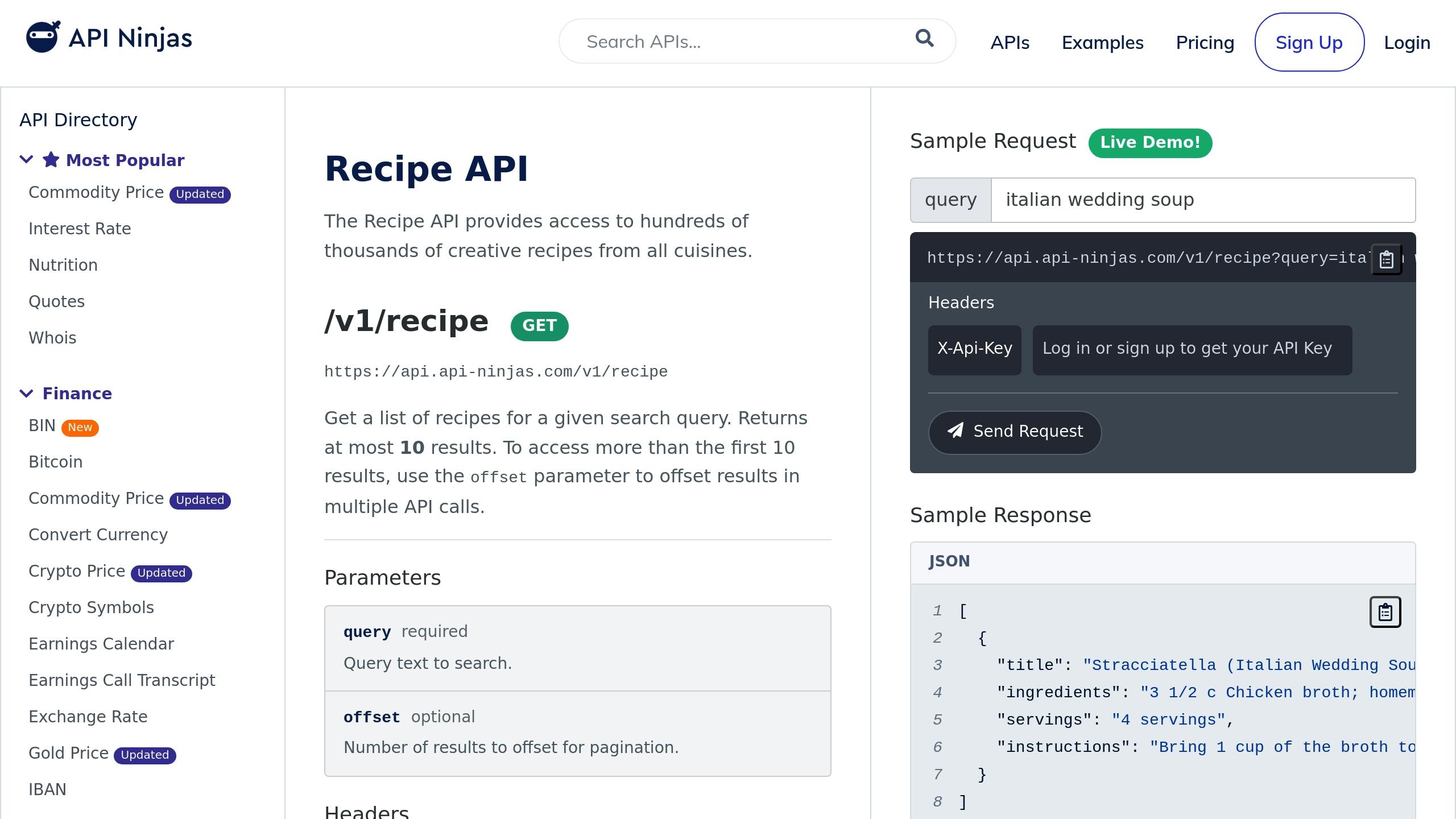This screenshot has height=819, width=1456.
Task: Open the BIN API link
Action: [x=42, y=425]
